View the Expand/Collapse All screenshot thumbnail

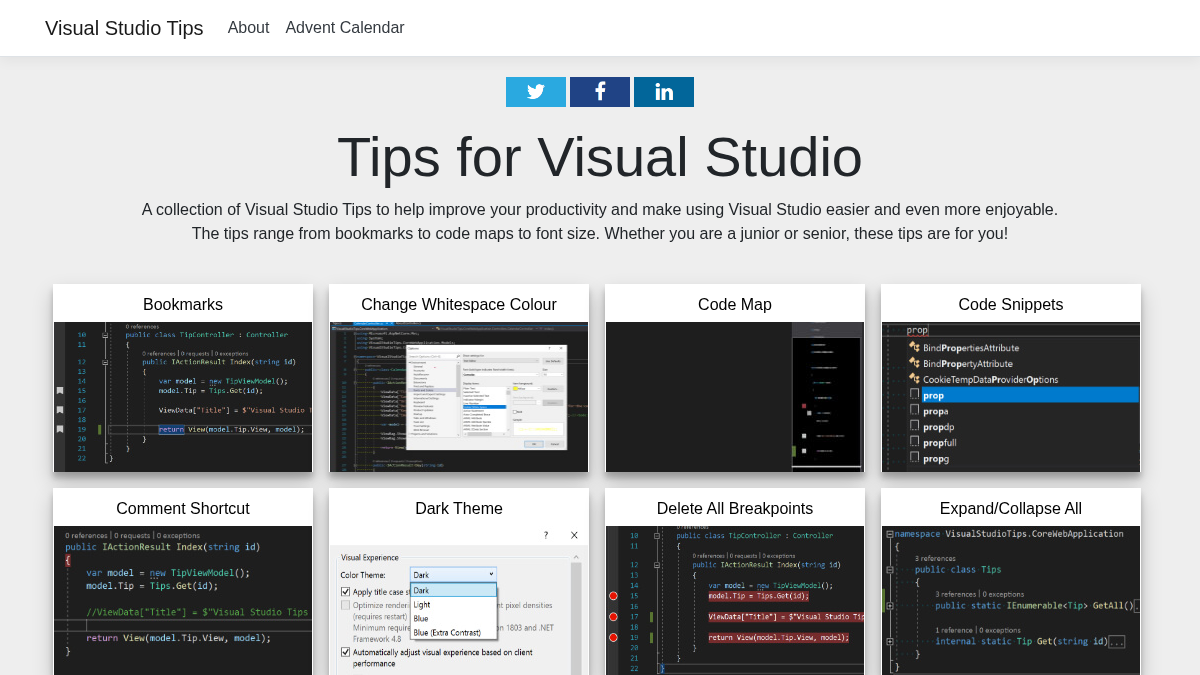(x=1011, y=600)
